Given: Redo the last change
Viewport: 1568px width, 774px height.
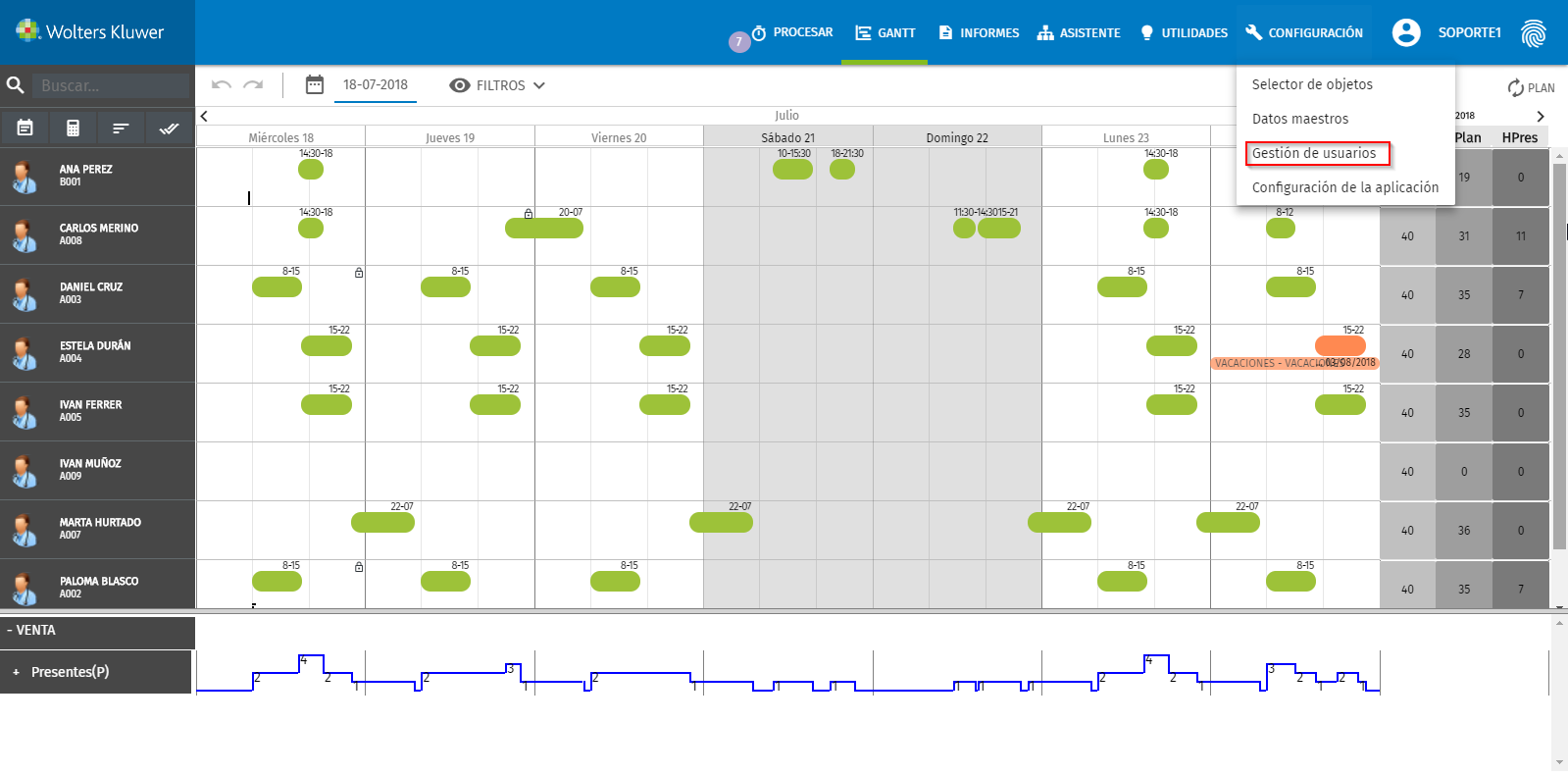Looking at the screenshot, I should pyautogui.click(x=253, y=85).
